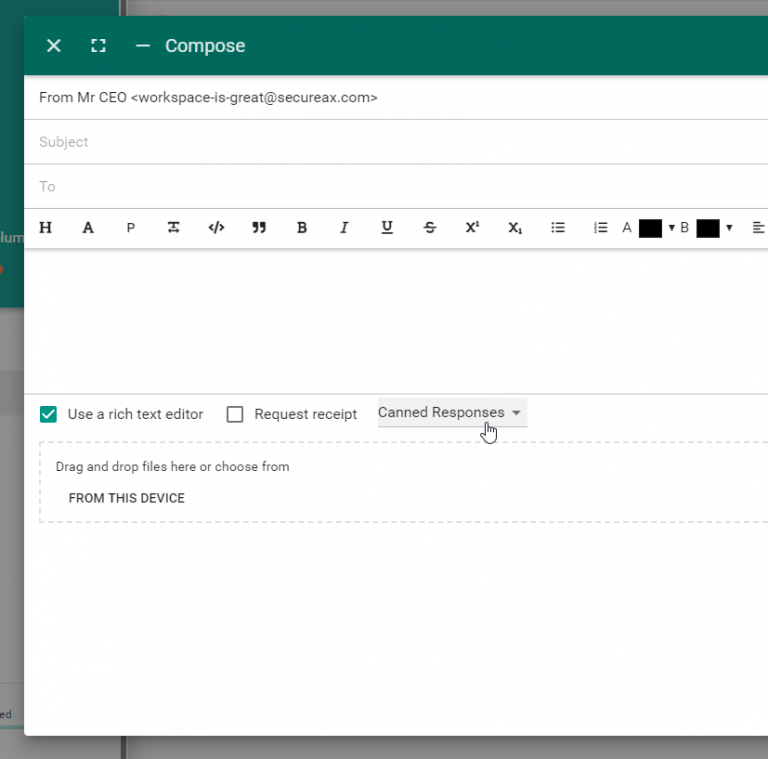Click the black text color swatch
Viewport: 768px width, 759px height.
[650, 228]
